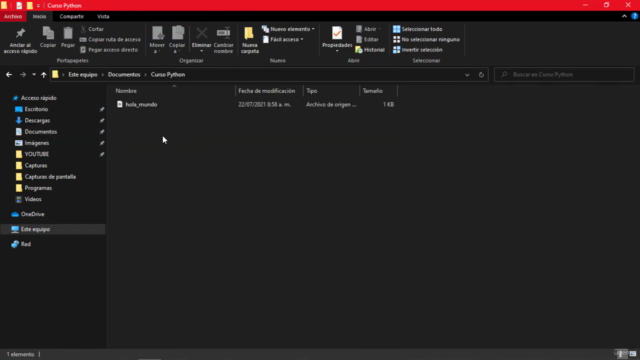Image resolution: width=640 pixels, height=360 pixels.
Task: Click Curso Python in the address path
Action: pyautogui.click(x=168, y=75)
